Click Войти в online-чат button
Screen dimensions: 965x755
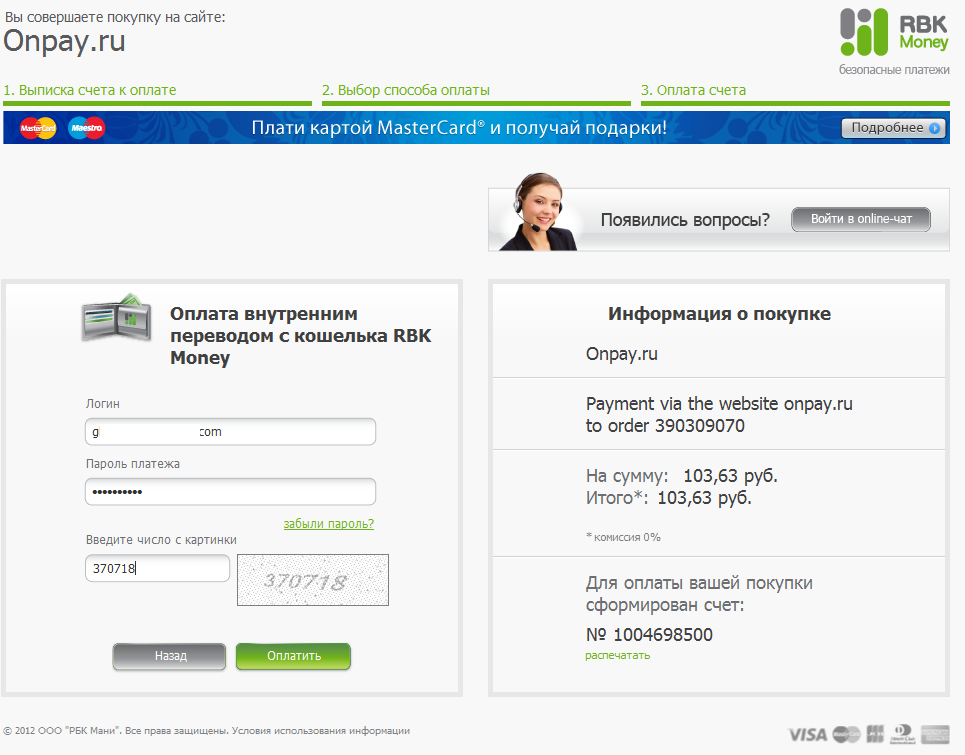click(860, 219)
